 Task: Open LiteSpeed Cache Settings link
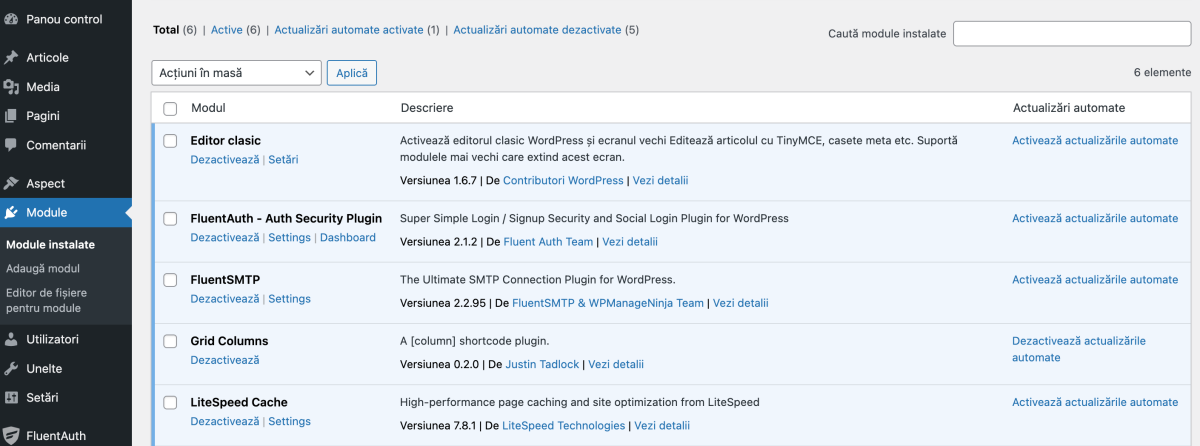[x=289, y=421]
